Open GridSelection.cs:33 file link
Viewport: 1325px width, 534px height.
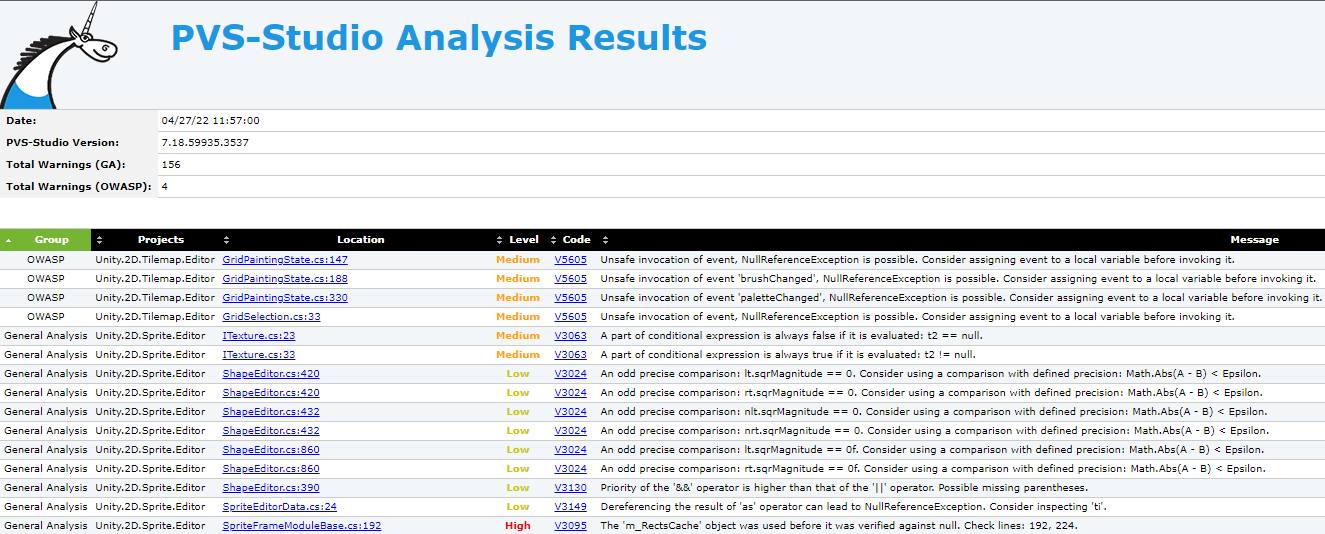tap(271, 317)
